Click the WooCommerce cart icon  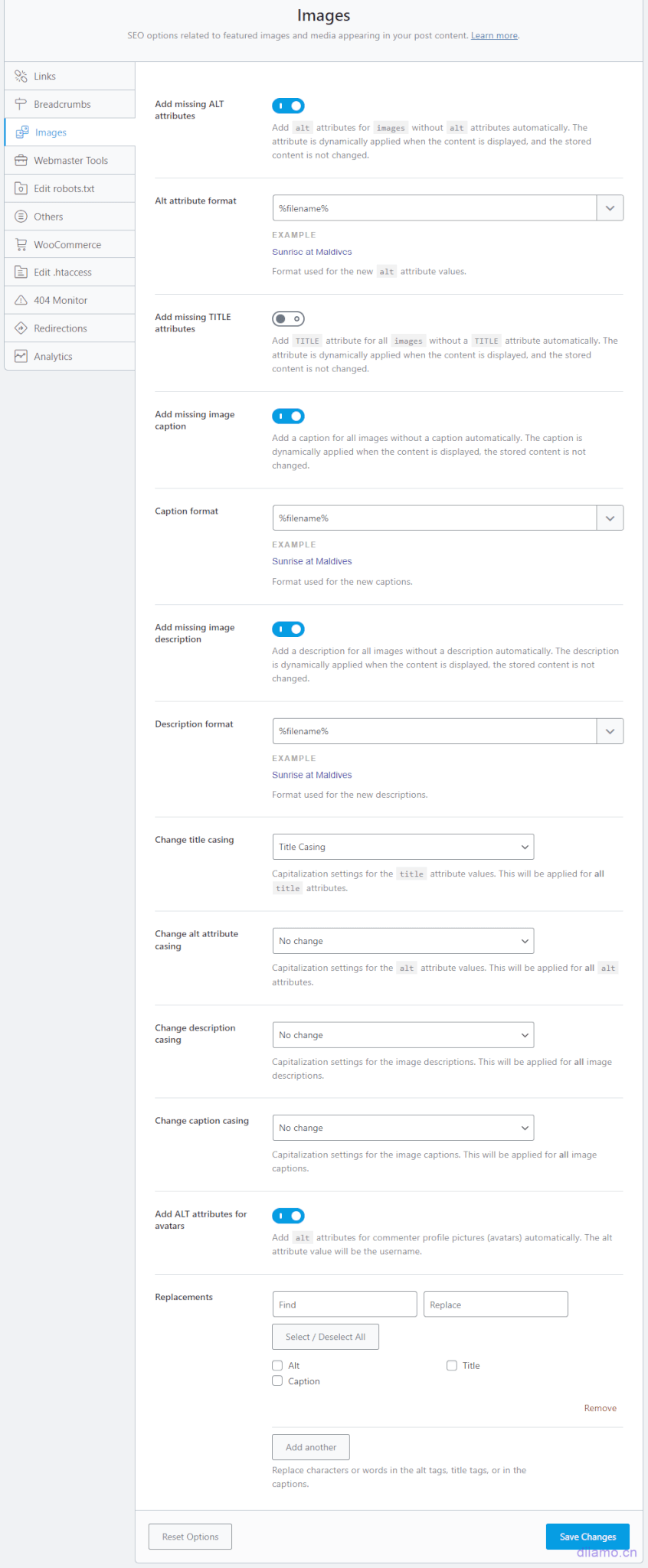tap(21, 245)
